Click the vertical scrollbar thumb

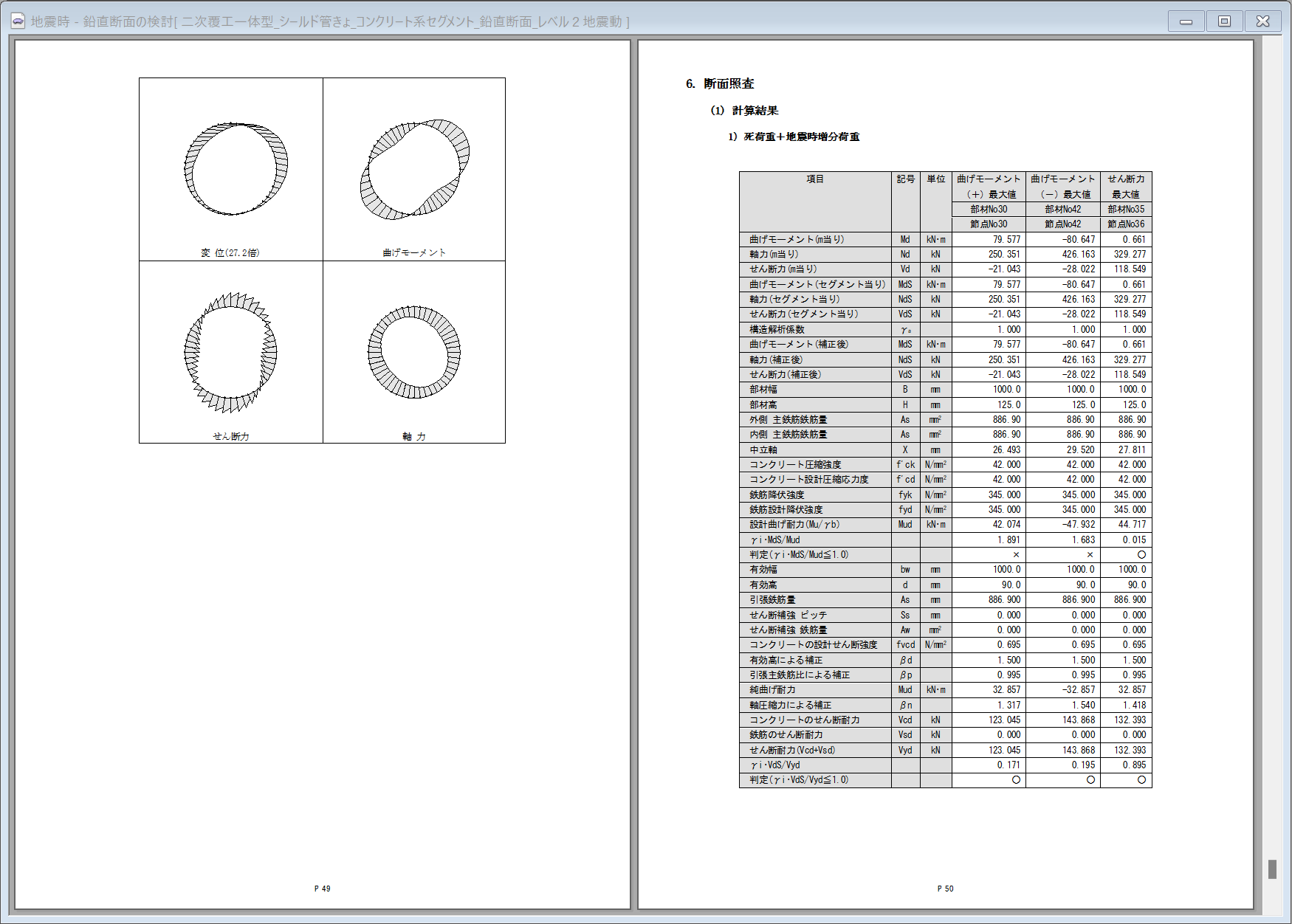[x=1272, y=869]
